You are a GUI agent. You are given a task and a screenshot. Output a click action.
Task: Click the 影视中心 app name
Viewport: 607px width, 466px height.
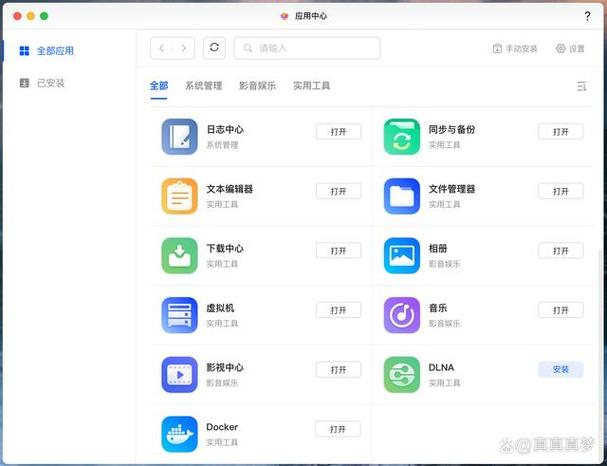[225, 367]
